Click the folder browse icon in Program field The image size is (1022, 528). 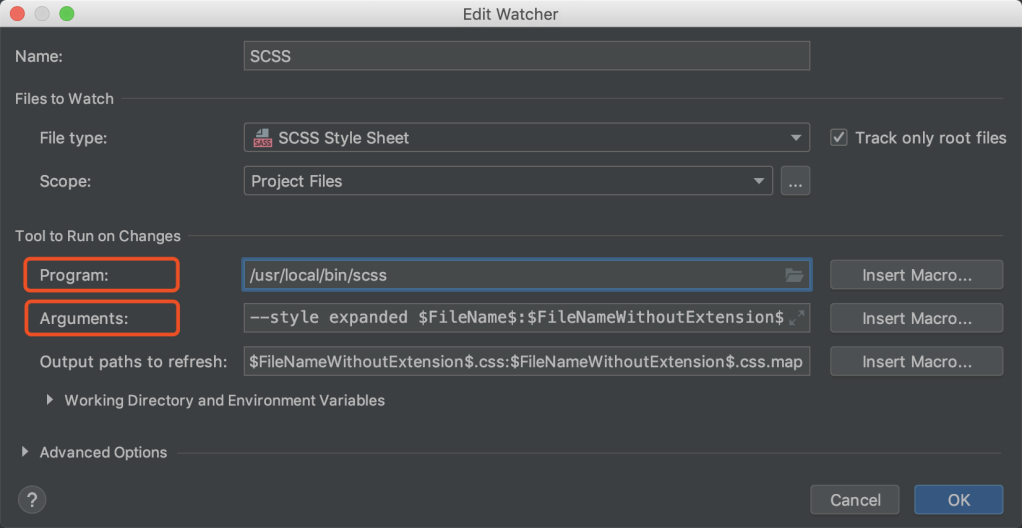[x=794, y=275]
